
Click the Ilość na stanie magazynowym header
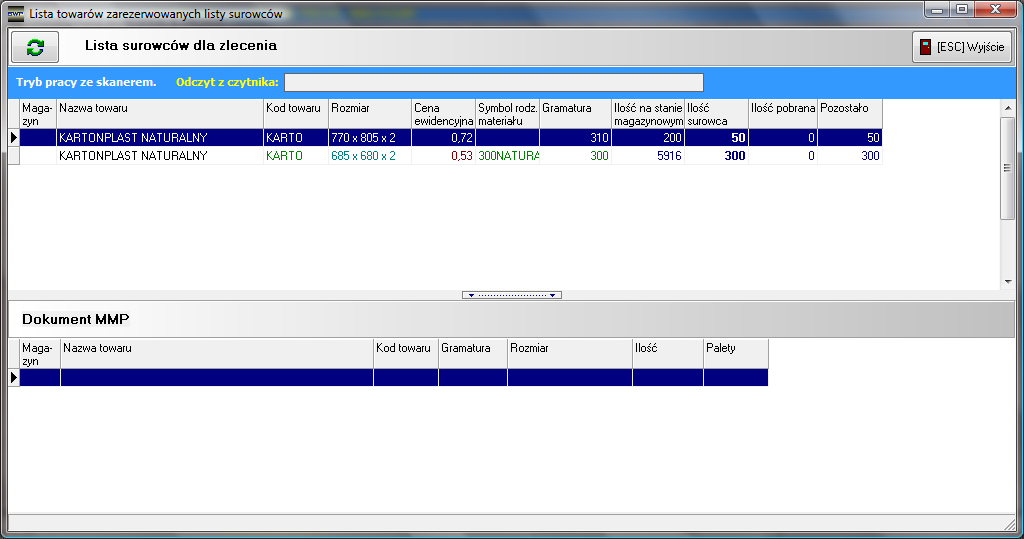pyautogui.click(x=647, y=113)
